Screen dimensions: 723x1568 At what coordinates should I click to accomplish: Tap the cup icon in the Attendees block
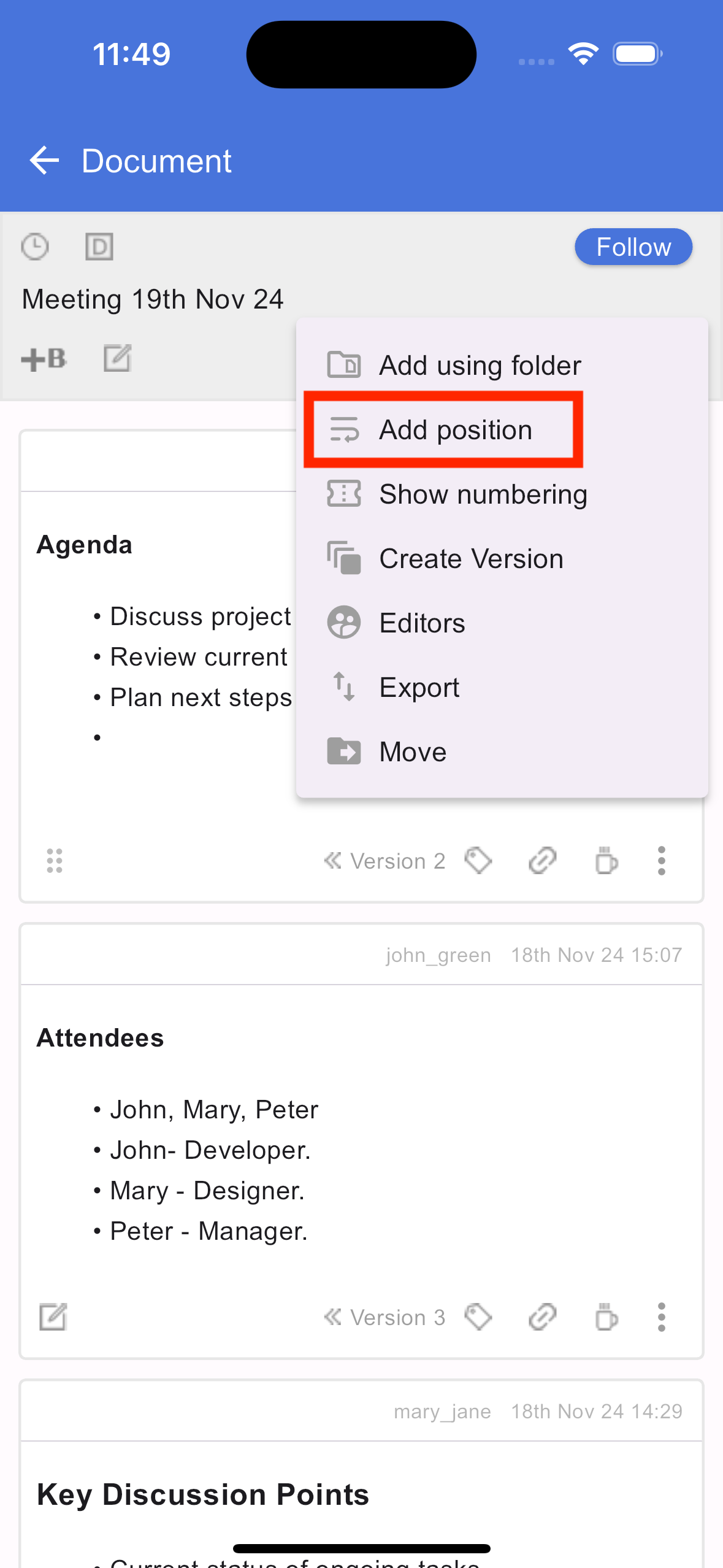click(606, 1317)
